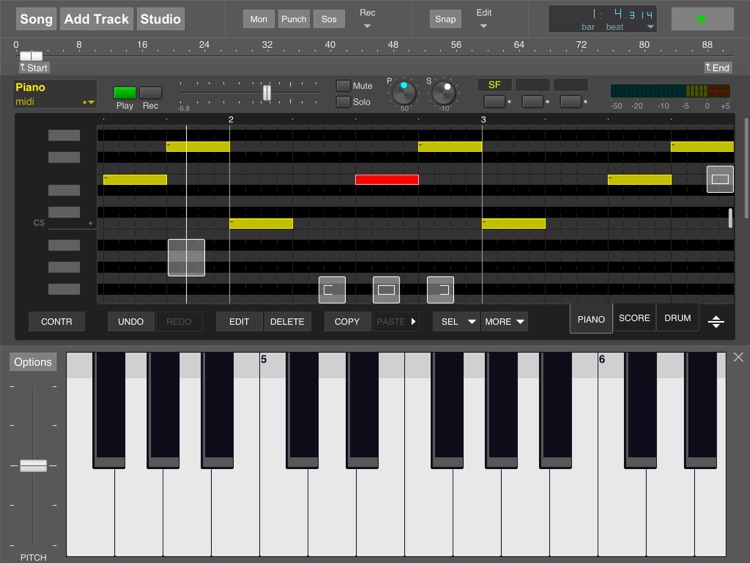Click the second effect slot toggle button
The image size is (750, 563).
pos(532,101)
